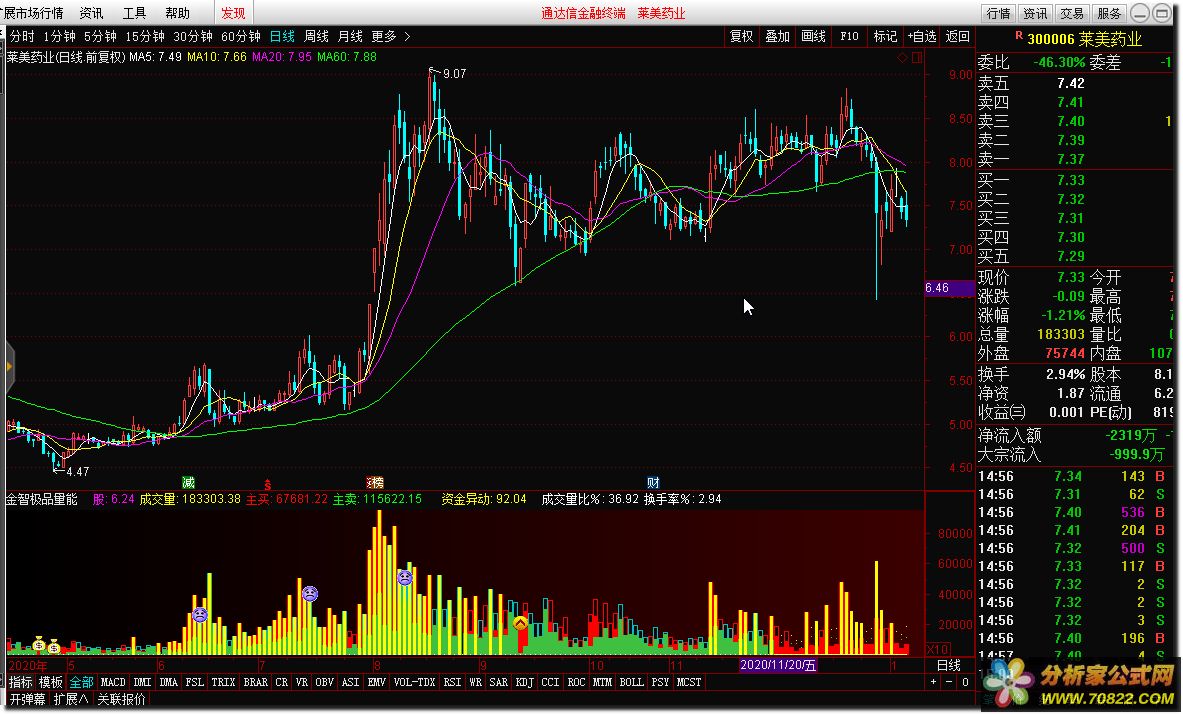Select the 60分钟 period
Image resolution: width=1183 pixels, height=714 pixels.
tap(241, 36)
